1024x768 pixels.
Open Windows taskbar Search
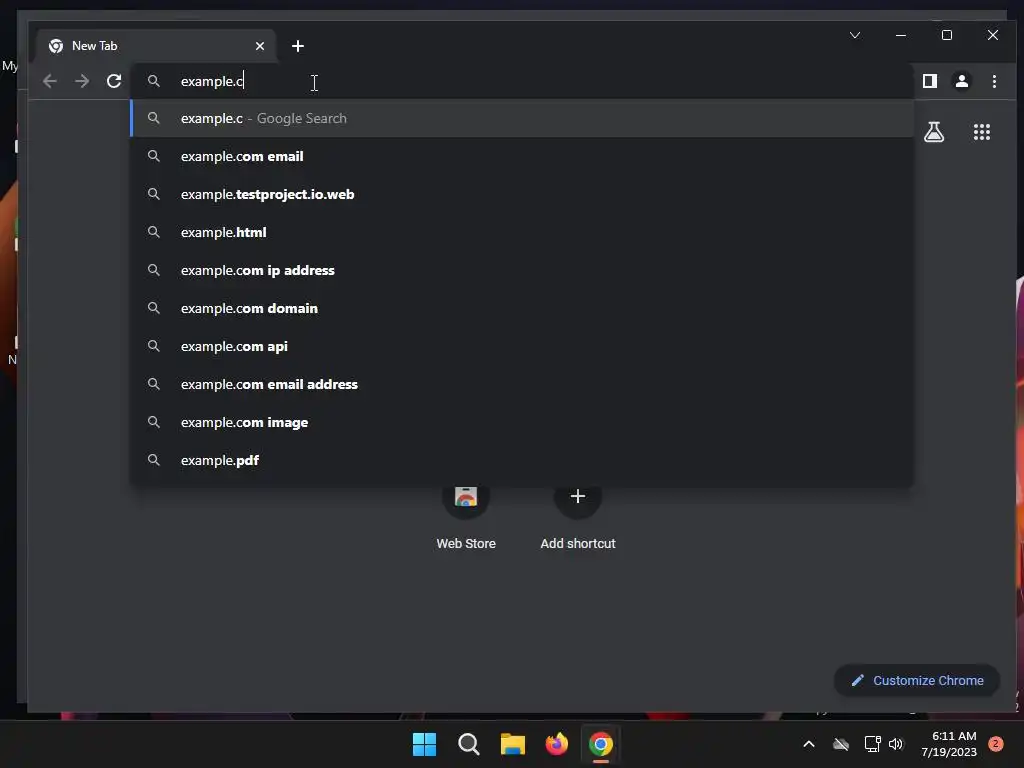click(x=468, y=744)
